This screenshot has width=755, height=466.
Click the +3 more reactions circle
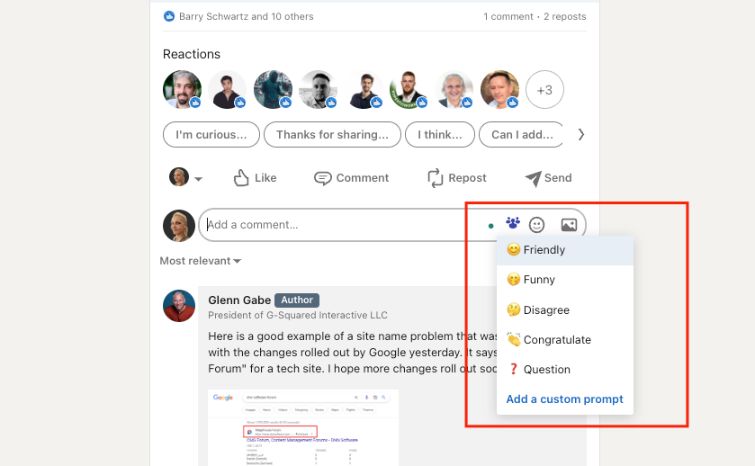pyautogui.click(x=544, y=90)
